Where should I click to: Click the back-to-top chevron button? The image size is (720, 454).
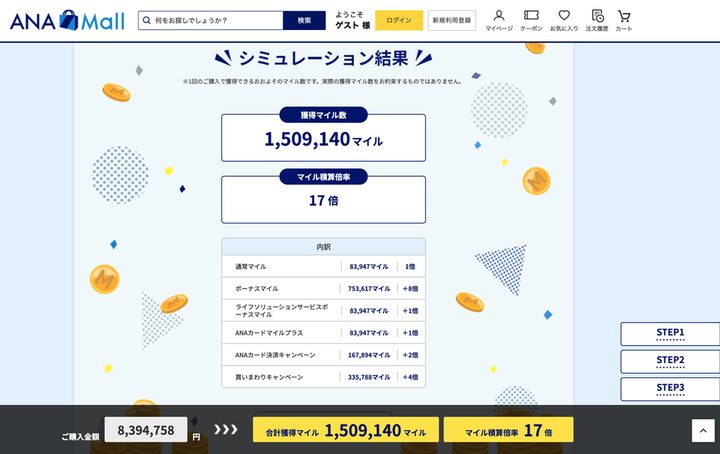coord(703,431)
